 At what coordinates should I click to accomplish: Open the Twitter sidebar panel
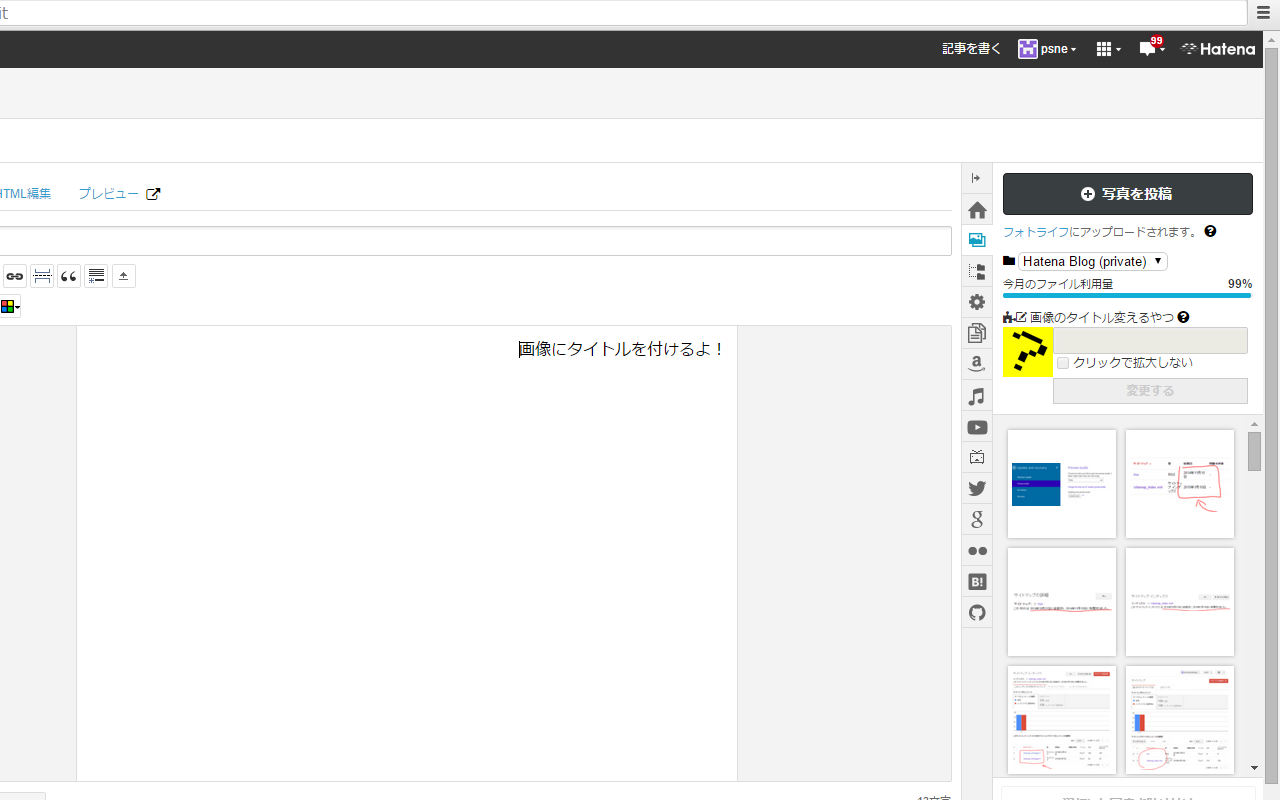click(x=977, y=488)
